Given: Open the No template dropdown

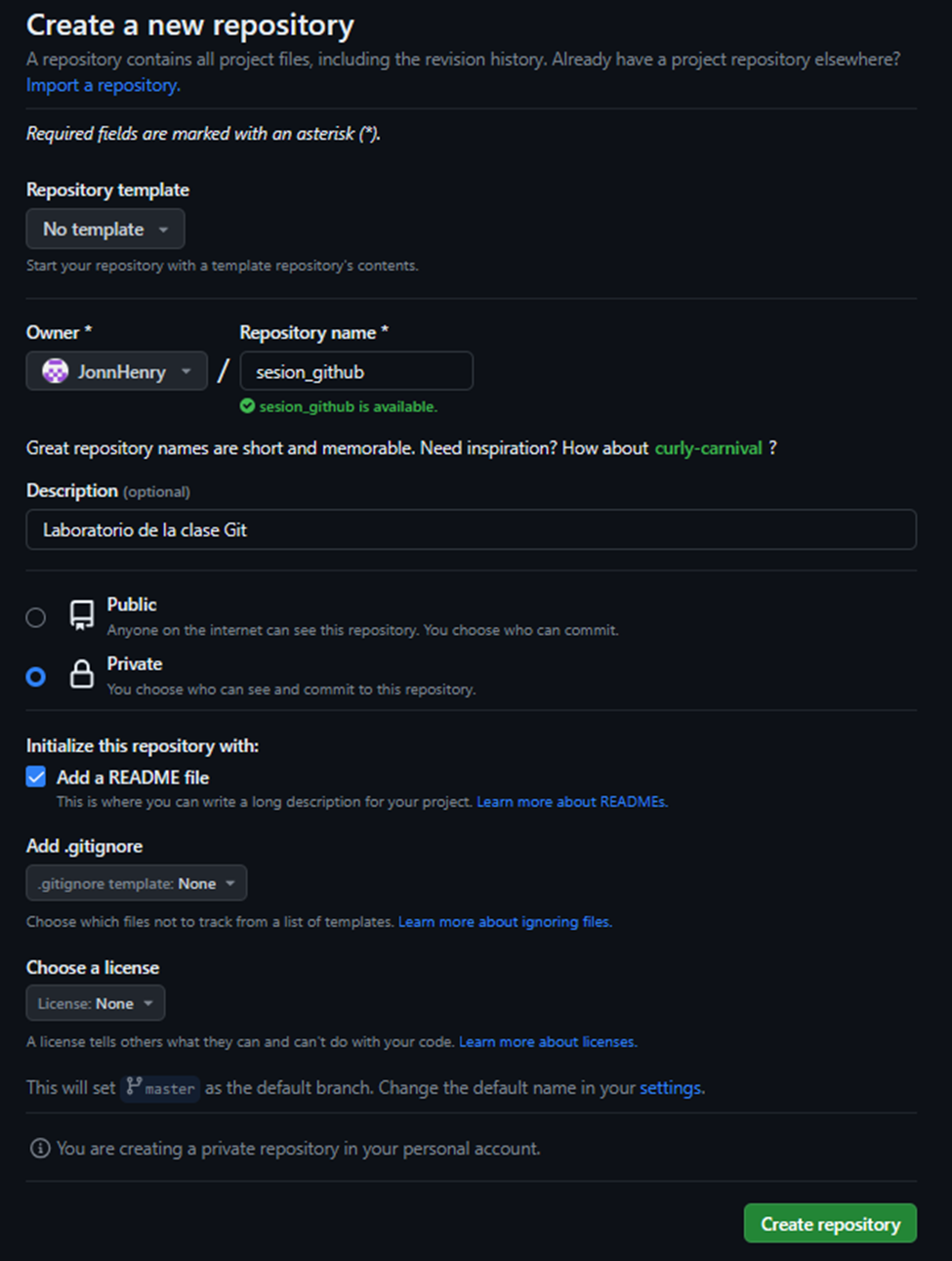Looking at the screenshot, I should tap(104, 229).
